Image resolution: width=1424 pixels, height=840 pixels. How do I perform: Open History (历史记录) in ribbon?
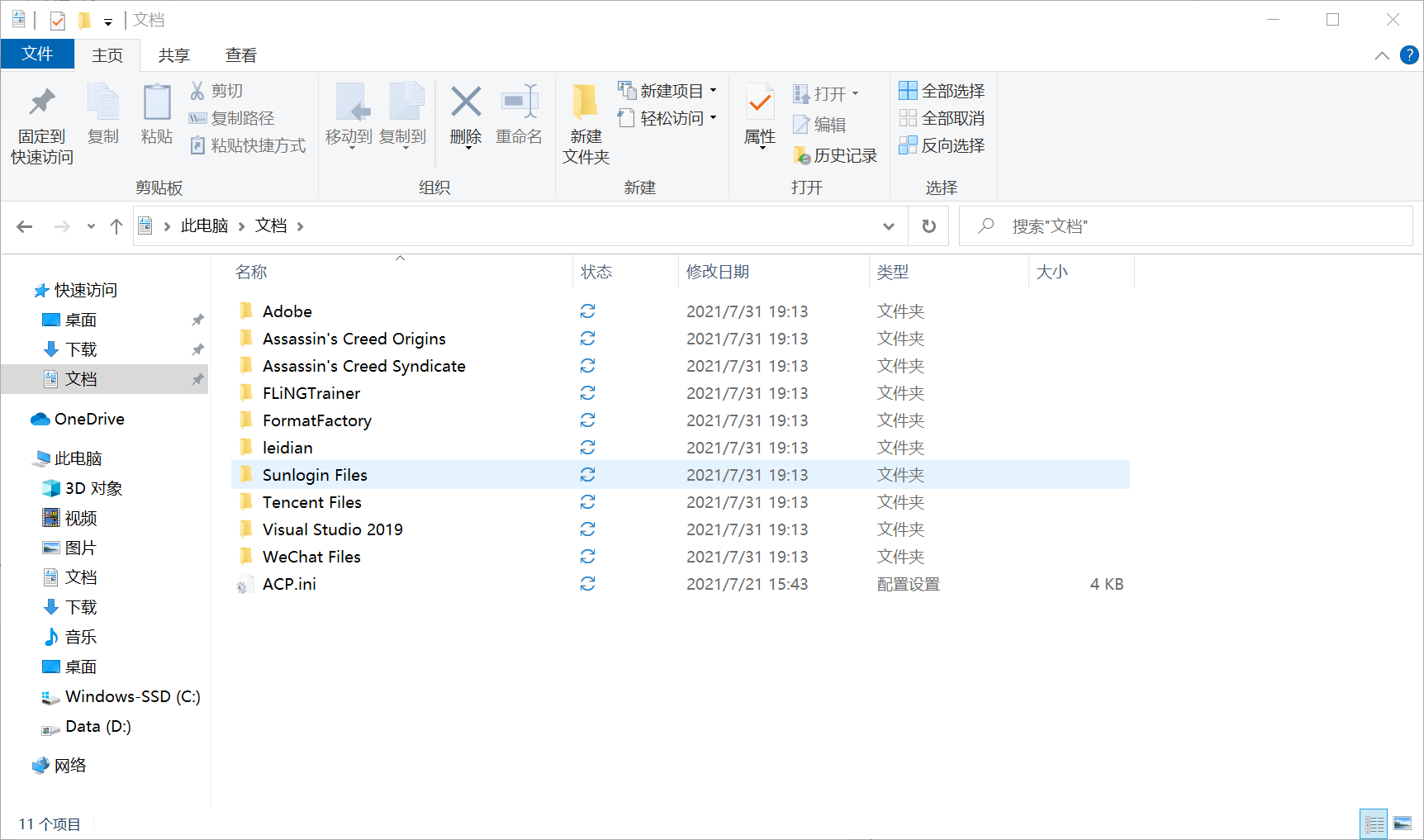pyautogui.click(x=835, y=155)
